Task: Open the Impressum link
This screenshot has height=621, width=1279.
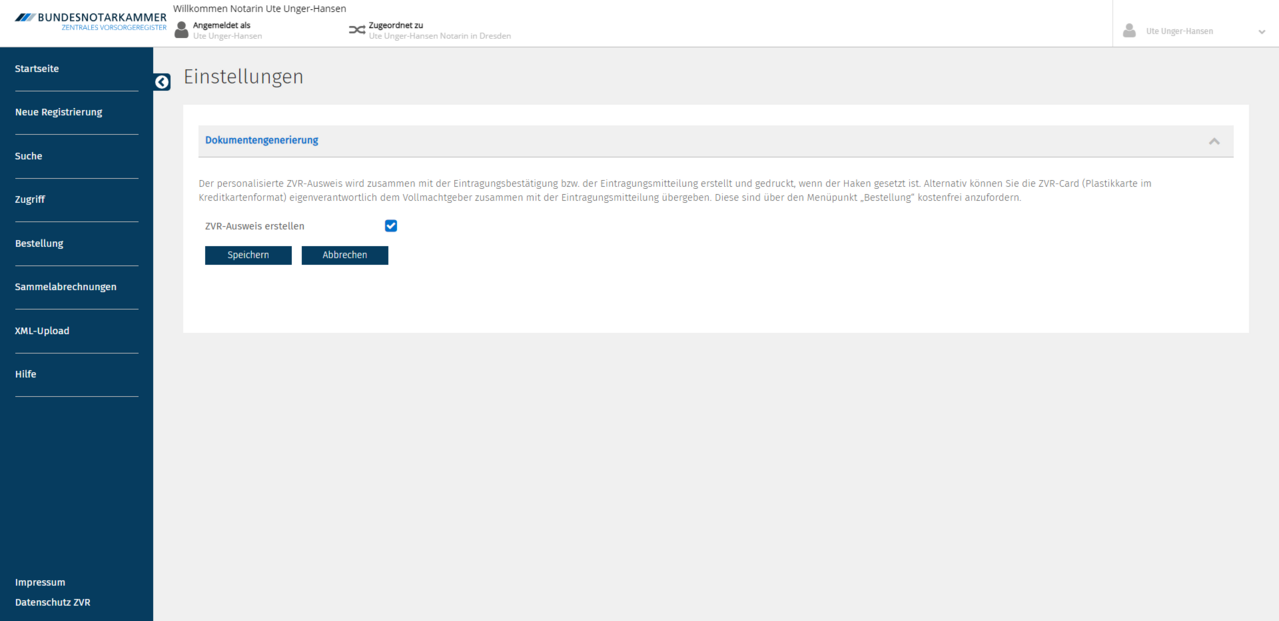Action: (40, 582)
